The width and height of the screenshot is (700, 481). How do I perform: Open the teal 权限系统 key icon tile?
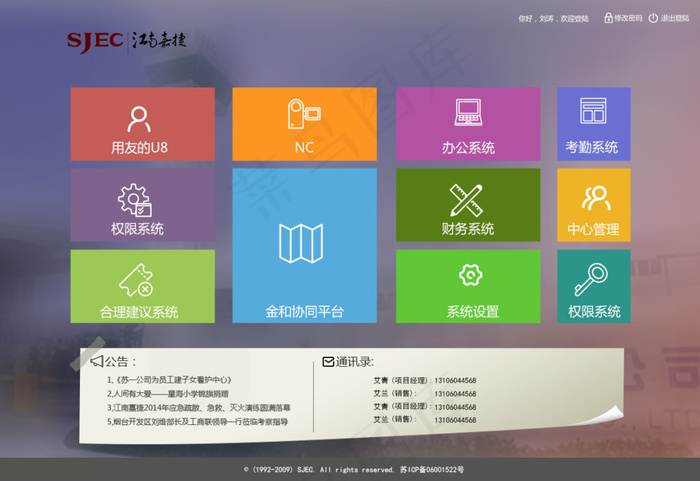[594, 286]
